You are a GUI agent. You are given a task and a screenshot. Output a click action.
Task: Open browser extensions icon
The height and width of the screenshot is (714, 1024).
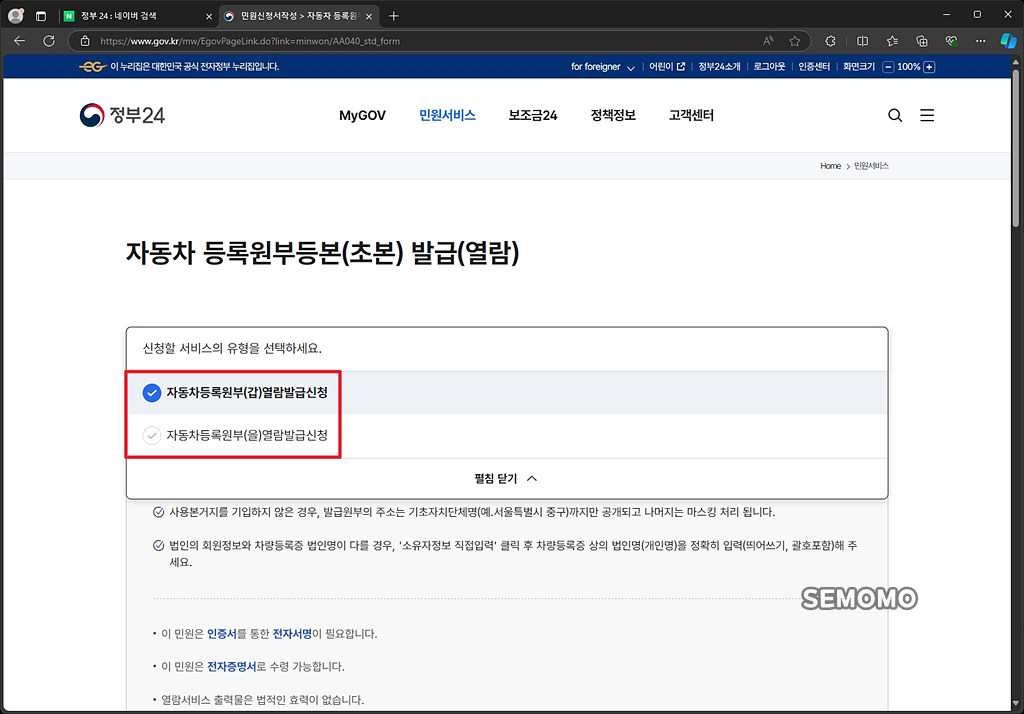(831, 41)
